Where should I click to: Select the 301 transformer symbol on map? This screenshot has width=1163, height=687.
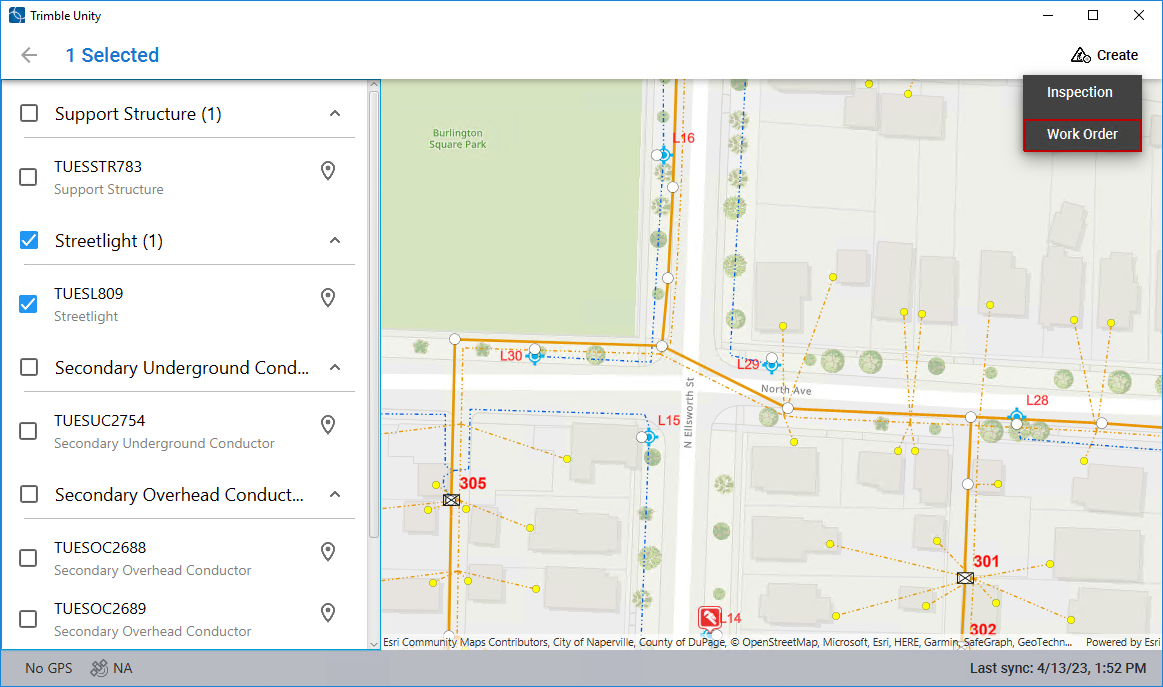pos(965,578)
